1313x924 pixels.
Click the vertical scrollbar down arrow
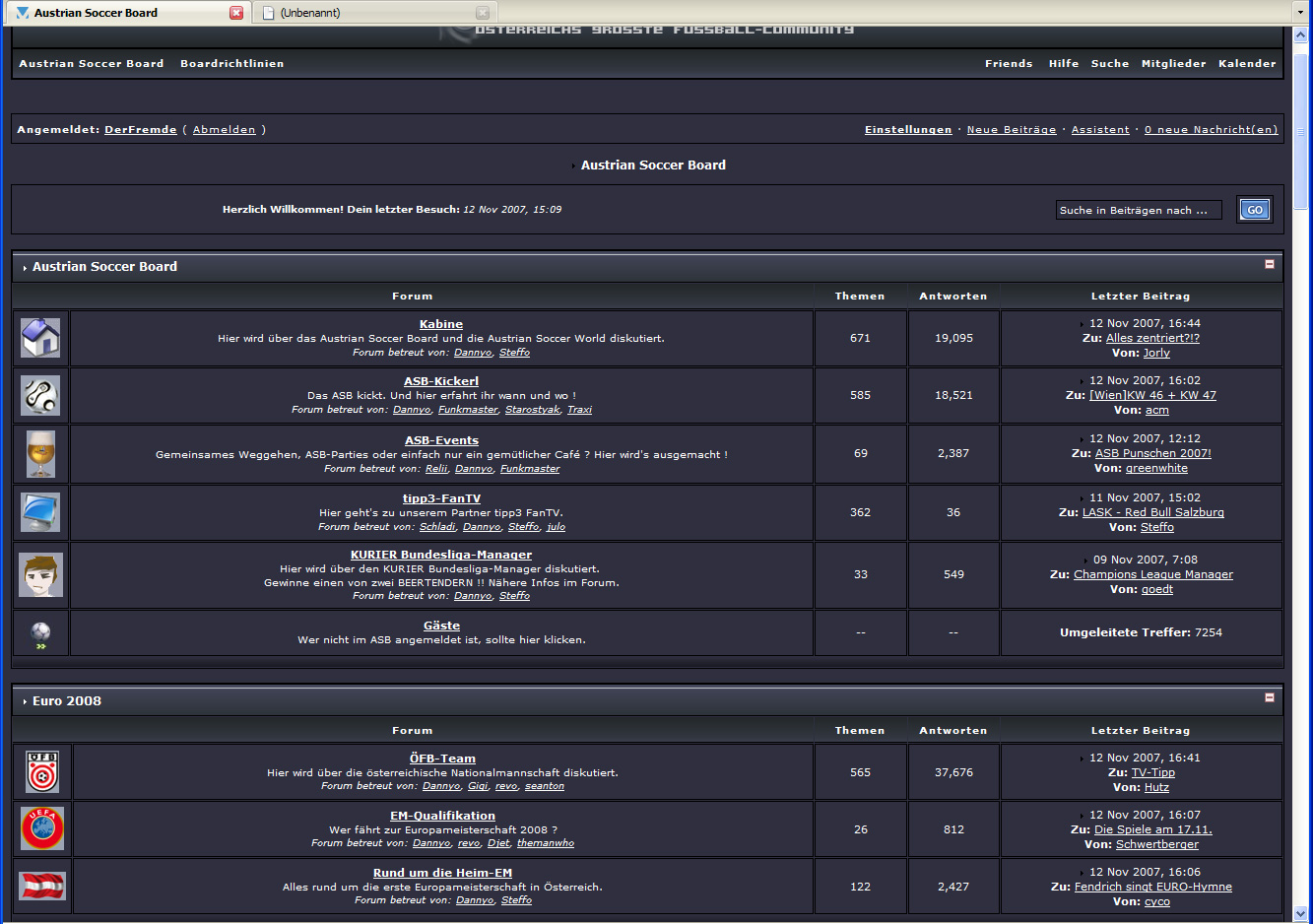pyautogui.click(x=1301, y=913)
